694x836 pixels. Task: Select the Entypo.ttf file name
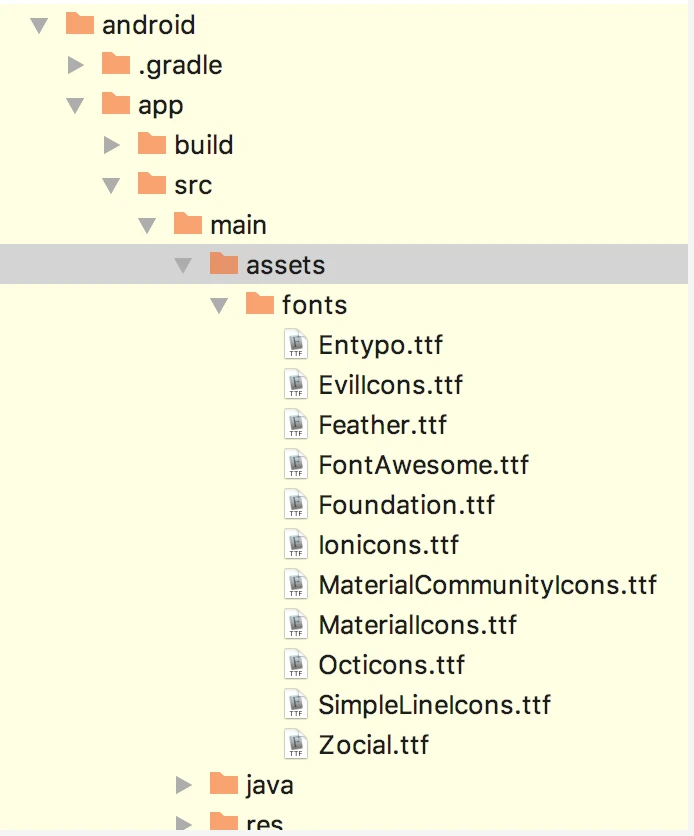point(381,345)
